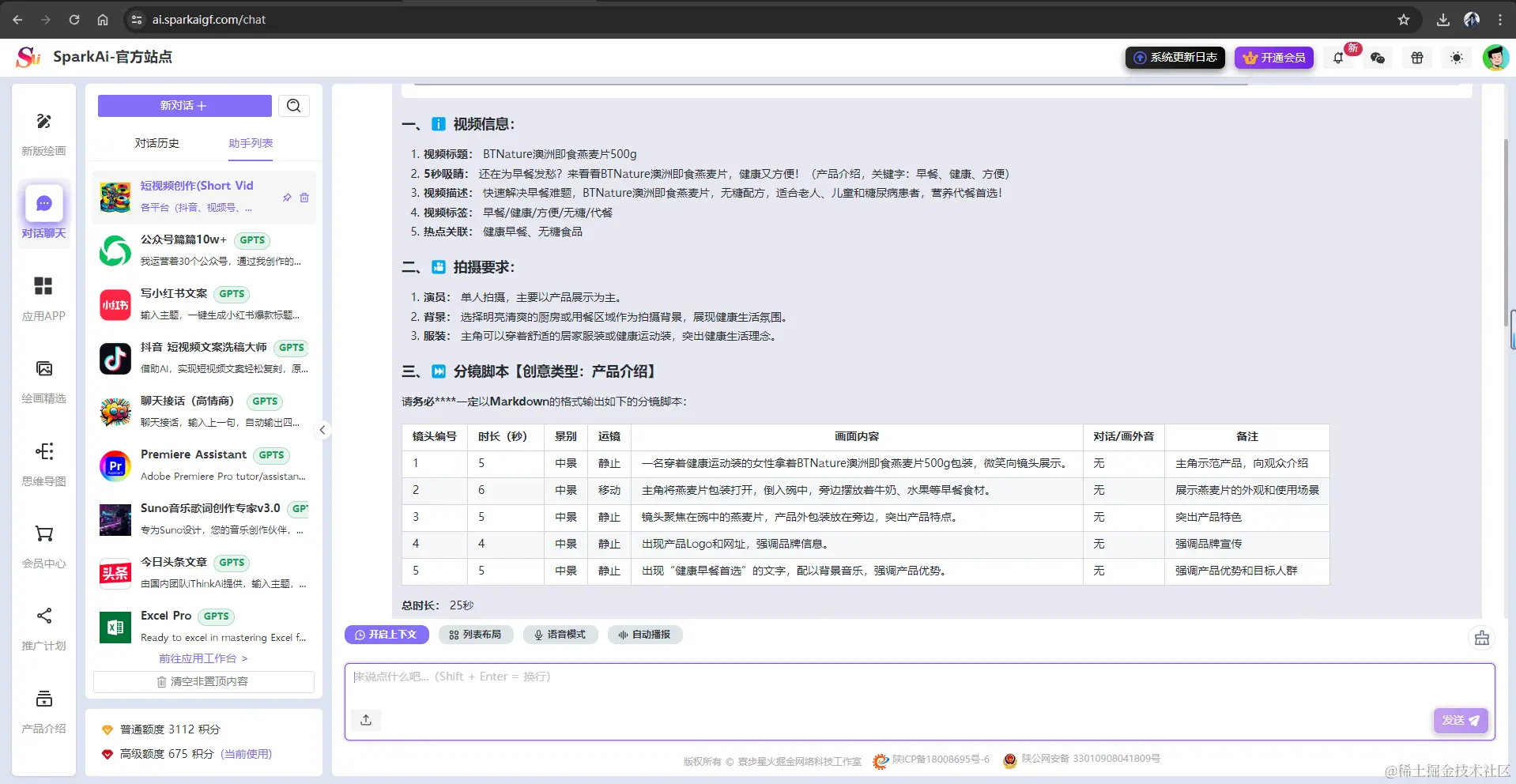Switch to the 对话历史 tab

click(157, 144)
